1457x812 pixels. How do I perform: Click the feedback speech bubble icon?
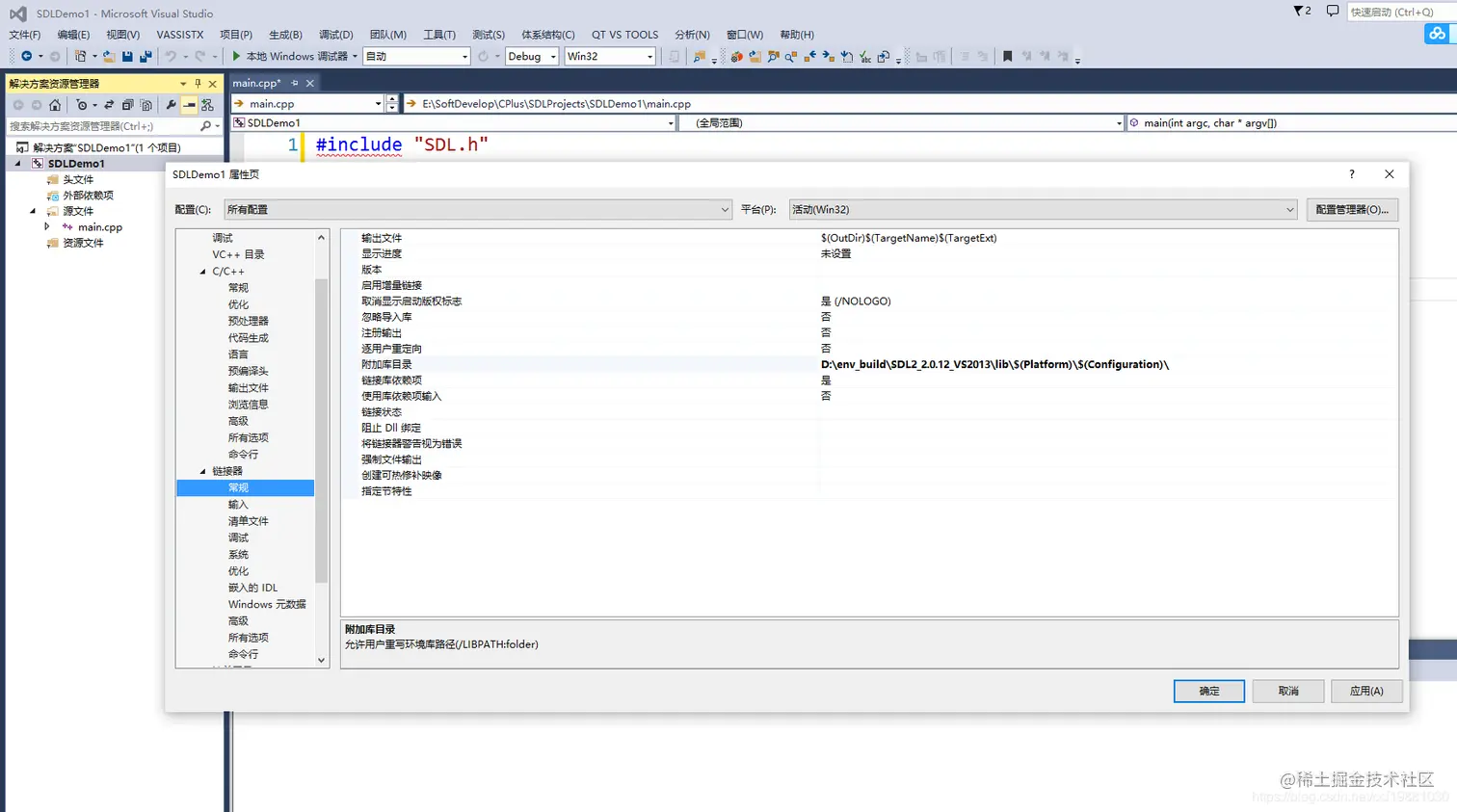[x=1333, y=12]
